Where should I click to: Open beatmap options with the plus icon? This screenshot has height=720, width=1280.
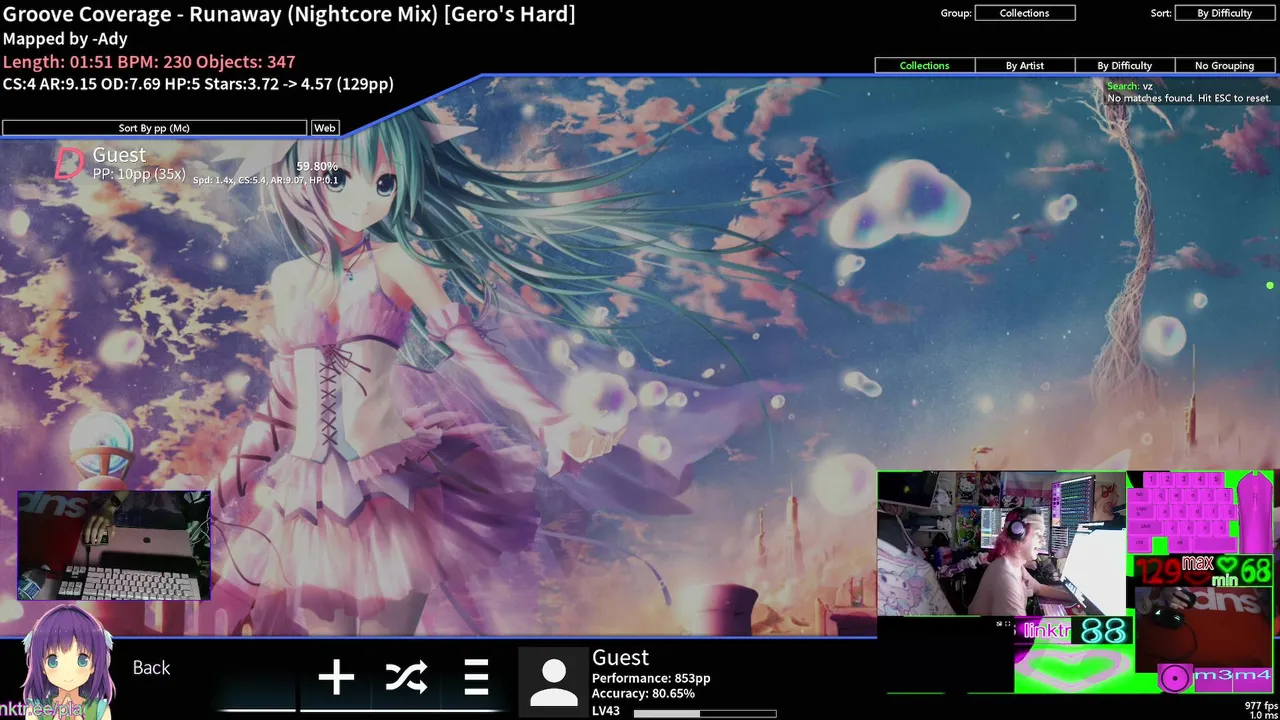coord(336,678)
